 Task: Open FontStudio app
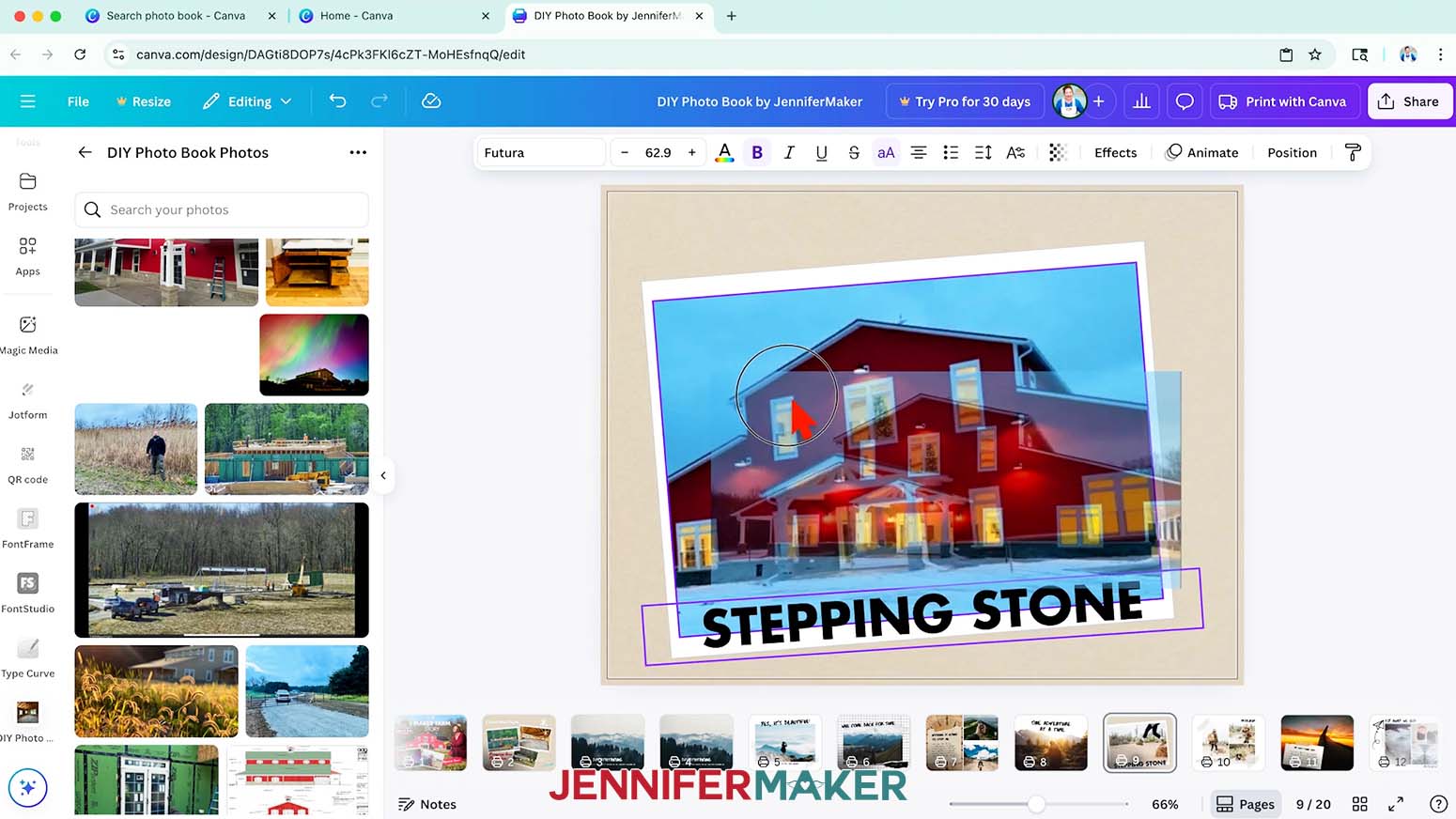pyautogui.click(x=27, y=595)
